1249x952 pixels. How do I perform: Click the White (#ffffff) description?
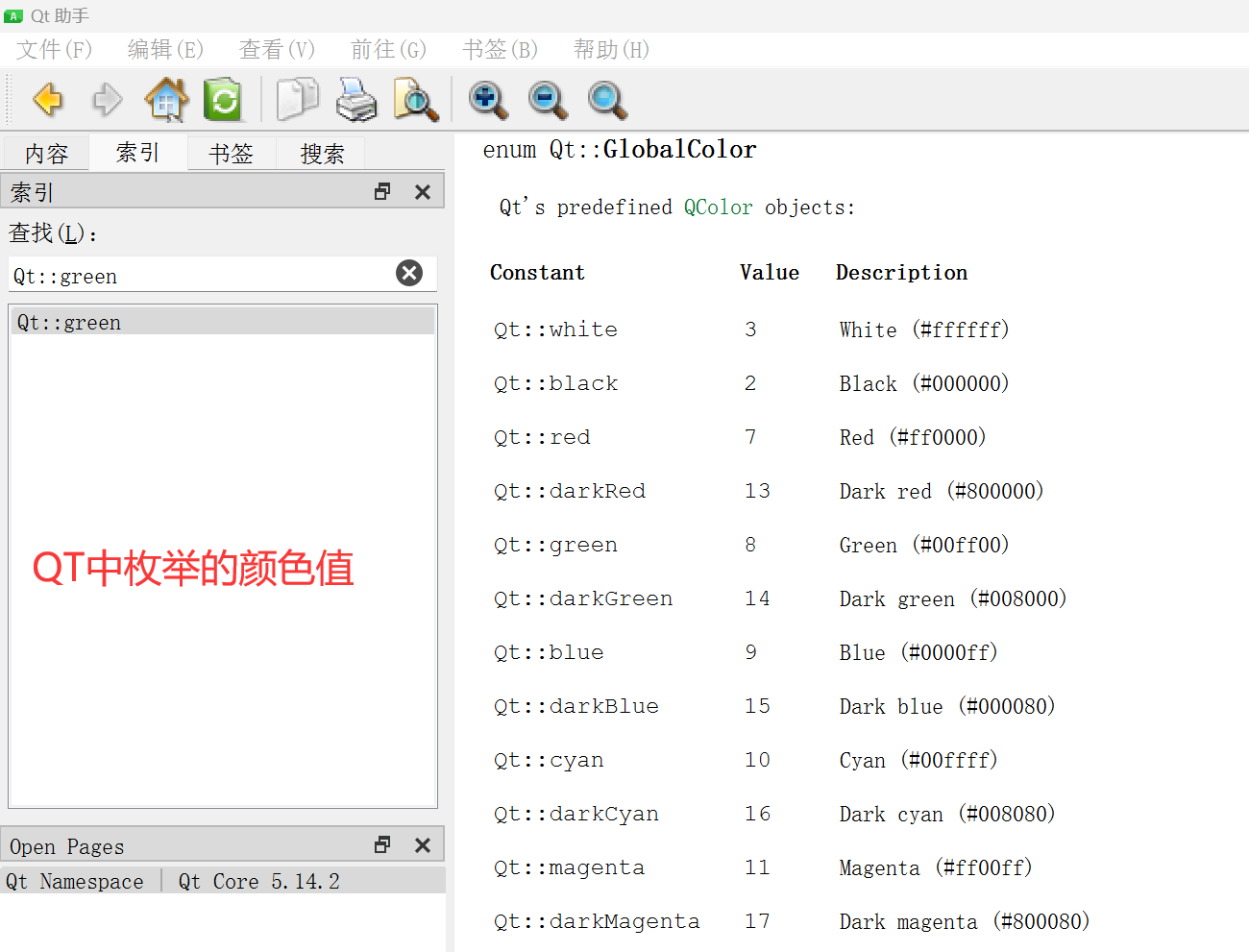pyautogui.click(x=924, y=330)
